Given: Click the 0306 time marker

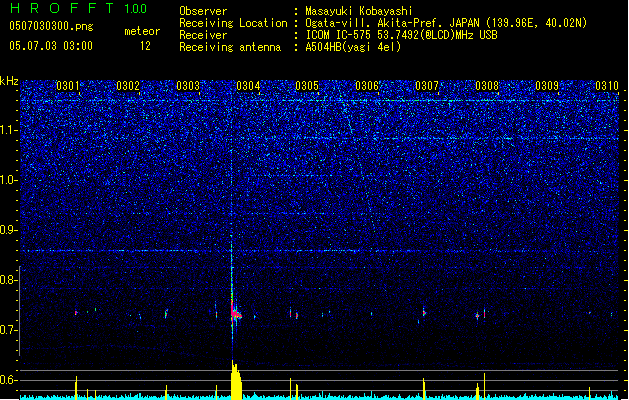Looking at the screenshot, I should 367,86.
